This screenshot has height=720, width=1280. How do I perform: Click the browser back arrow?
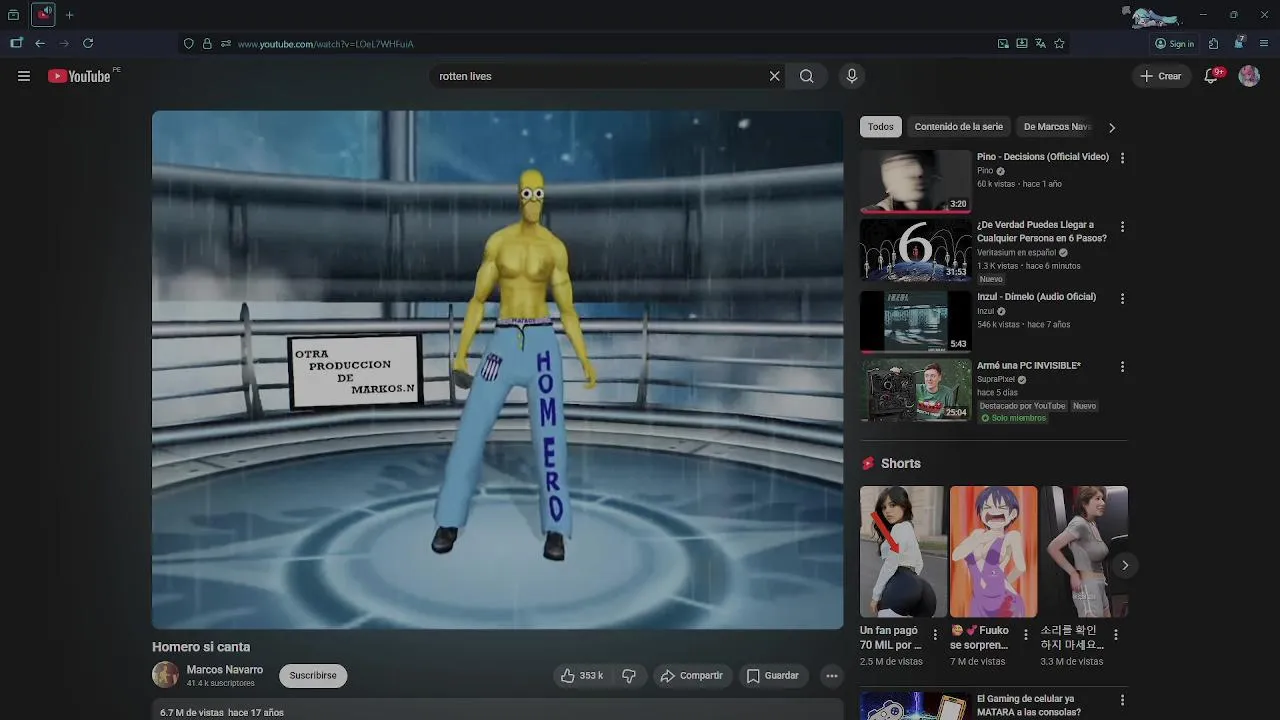point(40,43)
